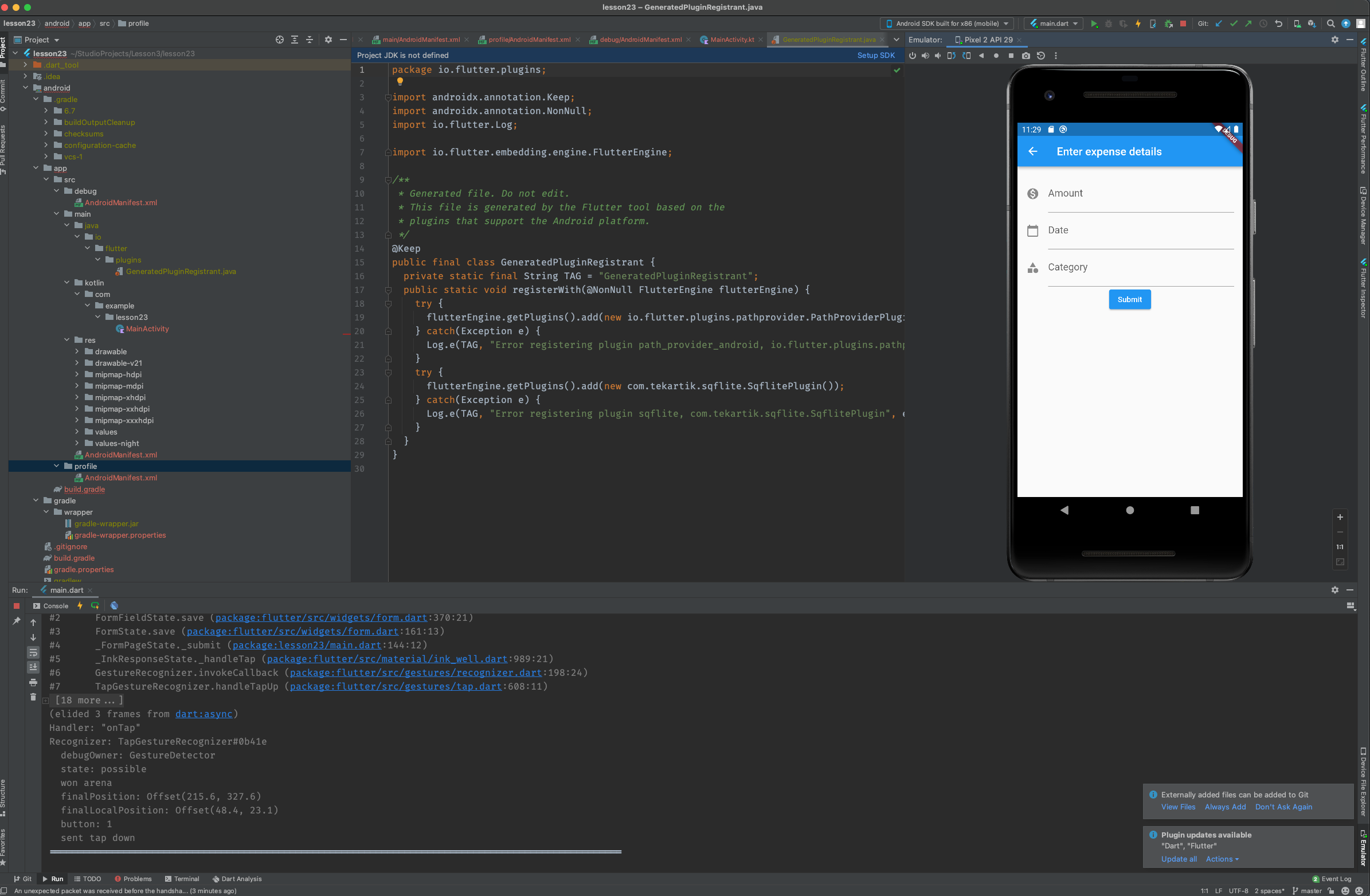Click the emulator volume up icon
The image size is (1370, 896).
[925, 56]
